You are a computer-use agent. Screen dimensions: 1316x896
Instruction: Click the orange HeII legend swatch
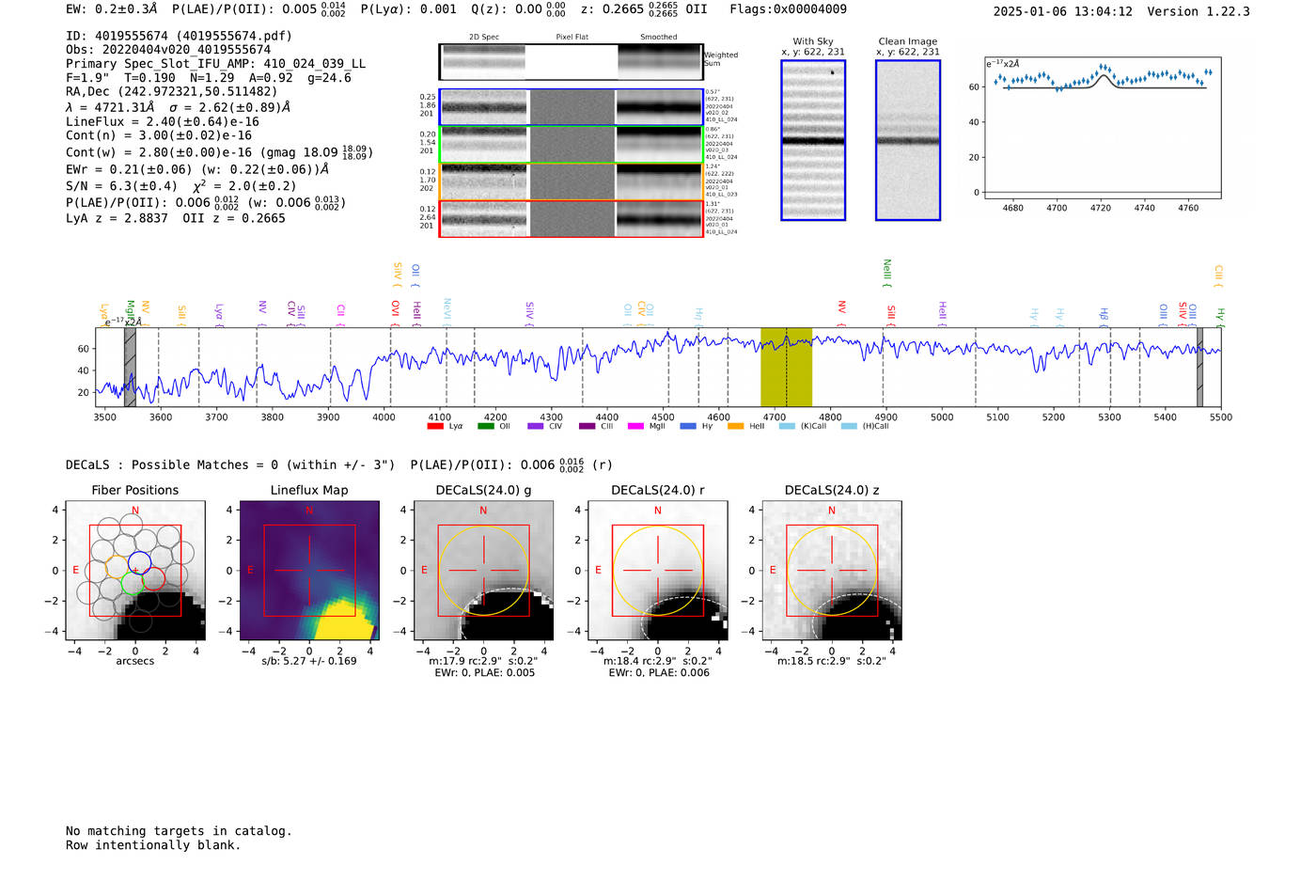coord(735,427)
